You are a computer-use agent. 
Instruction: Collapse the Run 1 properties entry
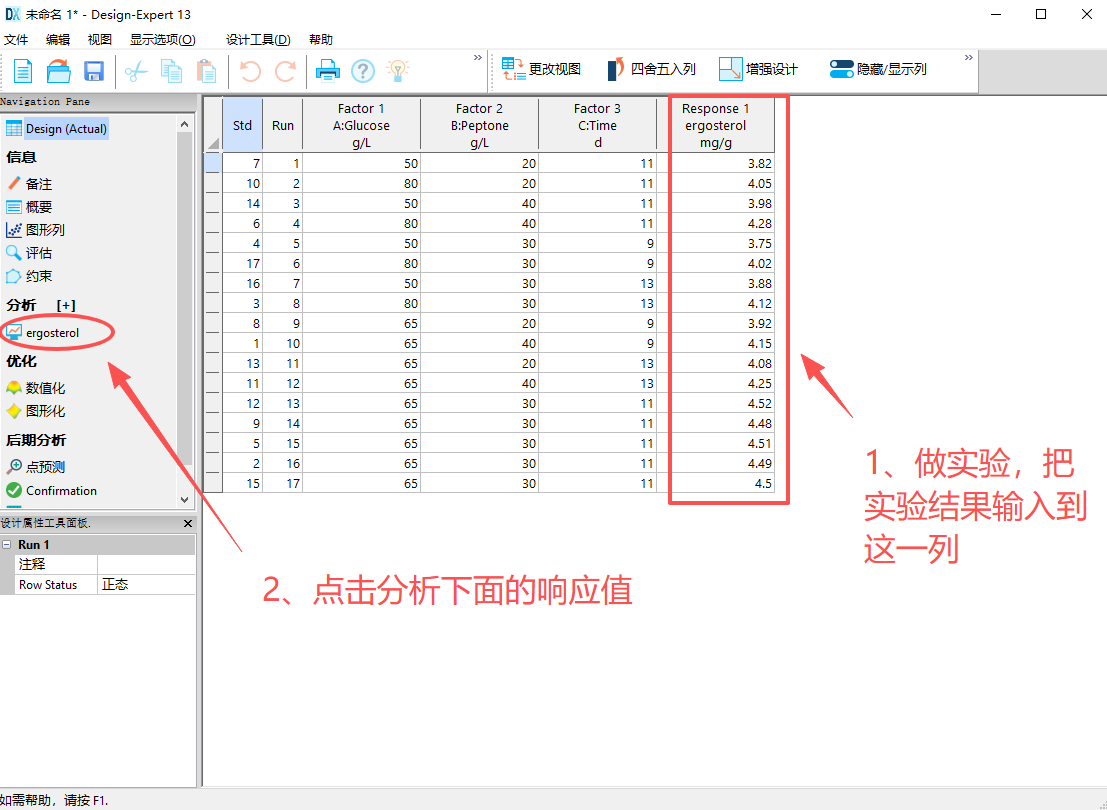coord(9,544)
